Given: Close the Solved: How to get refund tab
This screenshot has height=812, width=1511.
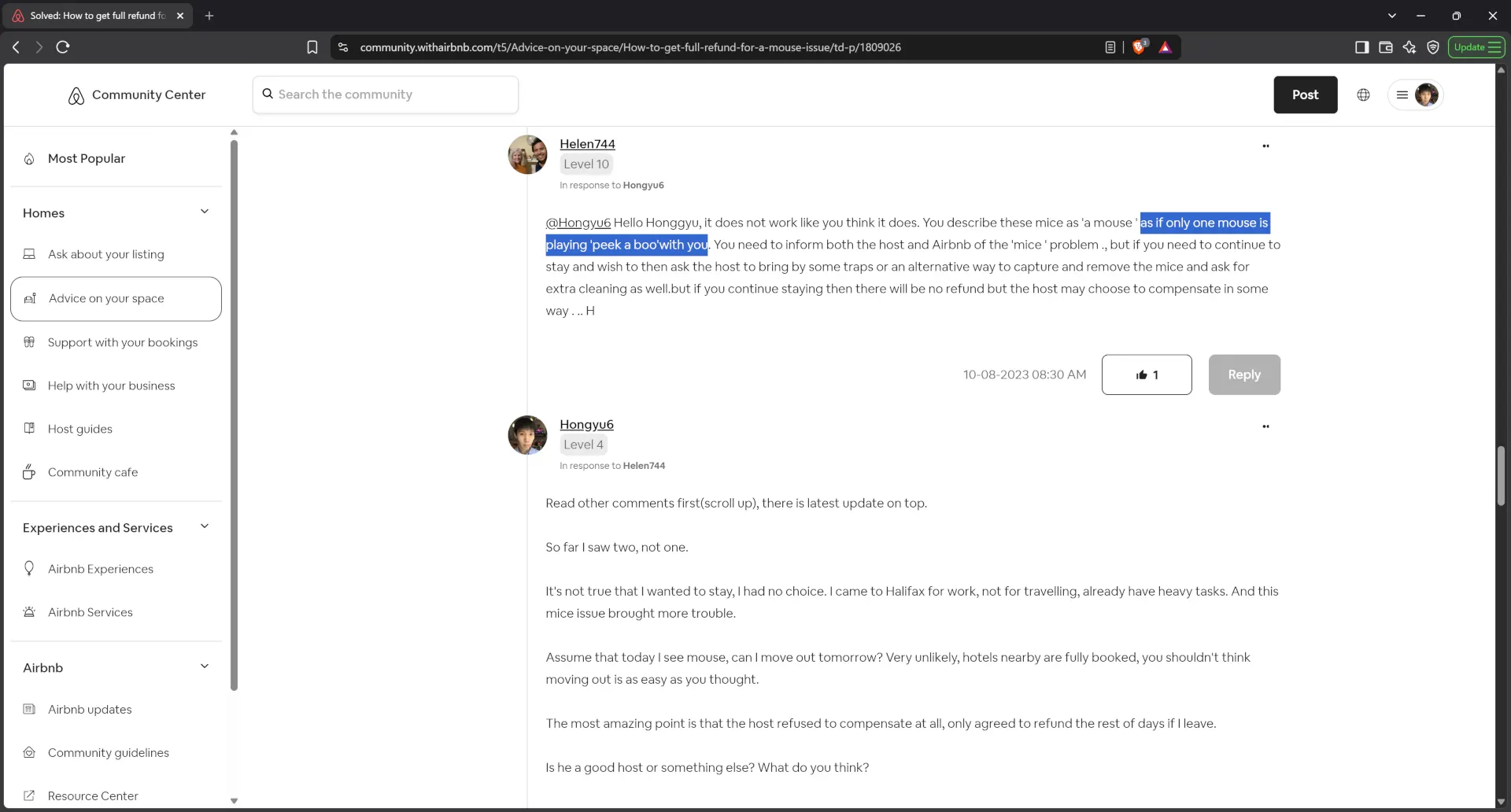Looking at the screenshot, I should coord(180,16).
